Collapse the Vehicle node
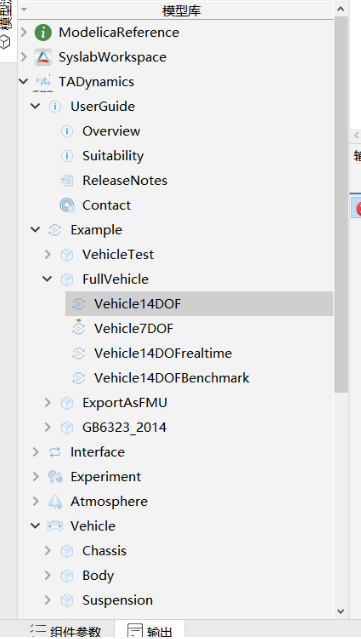361x639 pixels. click(x=36, y=526)
